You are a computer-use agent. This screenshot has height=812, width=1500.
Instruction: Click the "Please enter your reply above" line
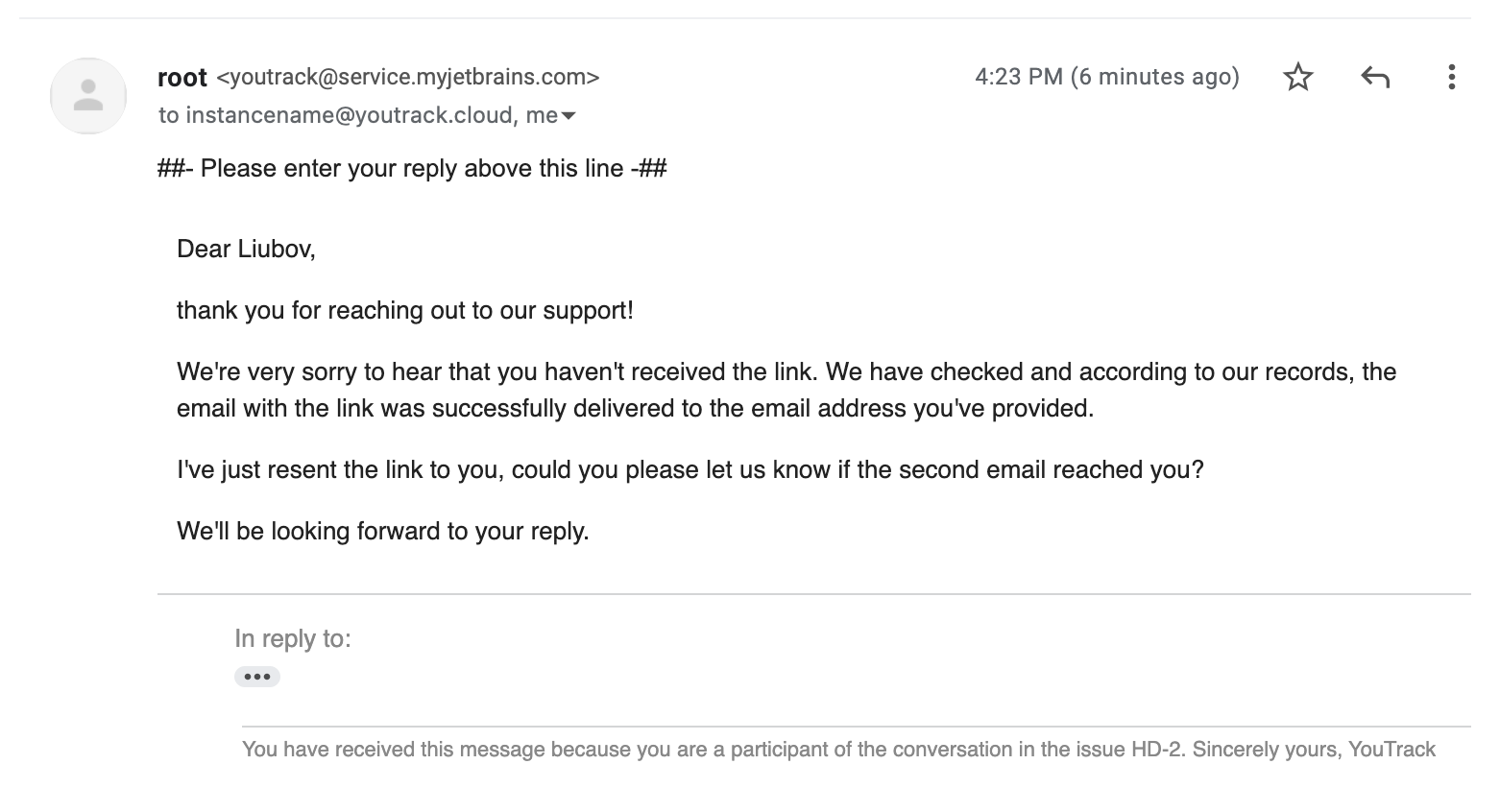(412, 169)
